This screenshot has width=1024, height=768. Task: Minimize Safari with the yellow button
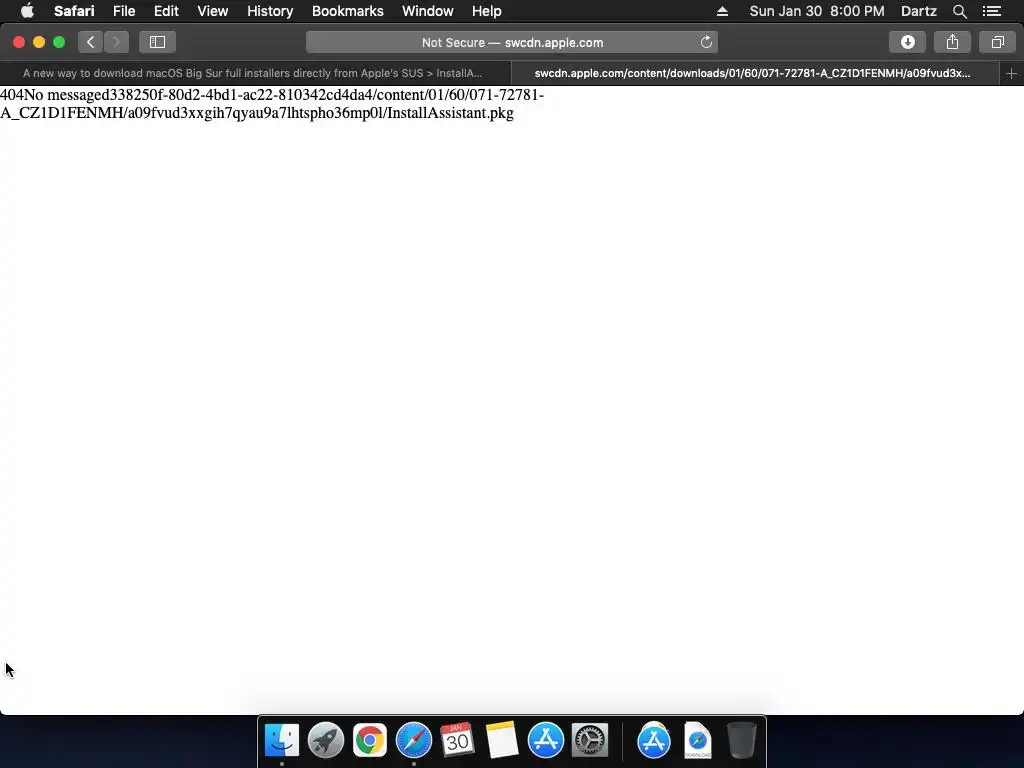point(39,42)
